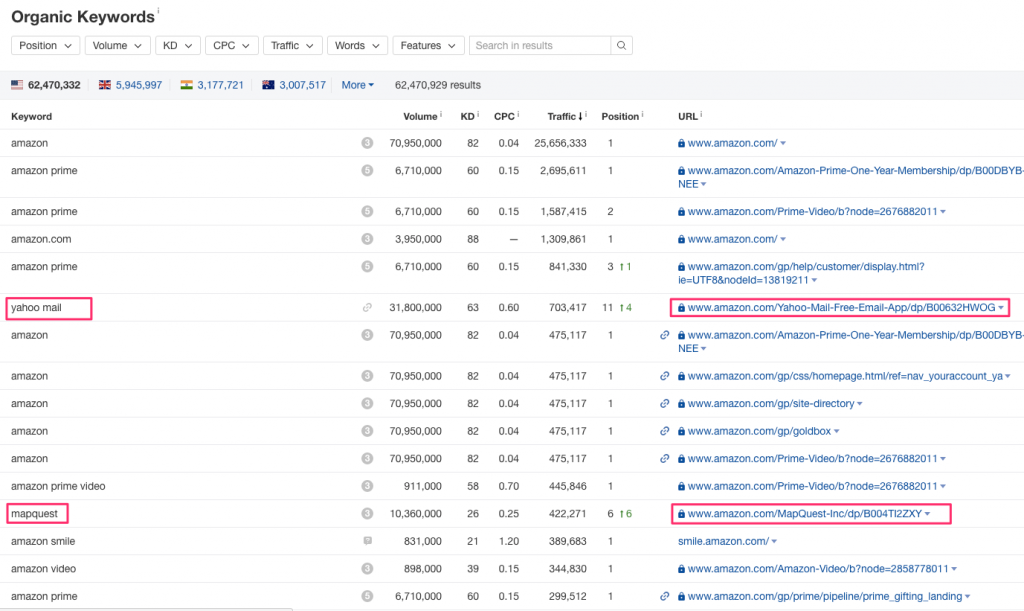The width and height of the screenshot is (1024, 611).
Task: Open the Words filter dropdown
Action: coord(357,46)
